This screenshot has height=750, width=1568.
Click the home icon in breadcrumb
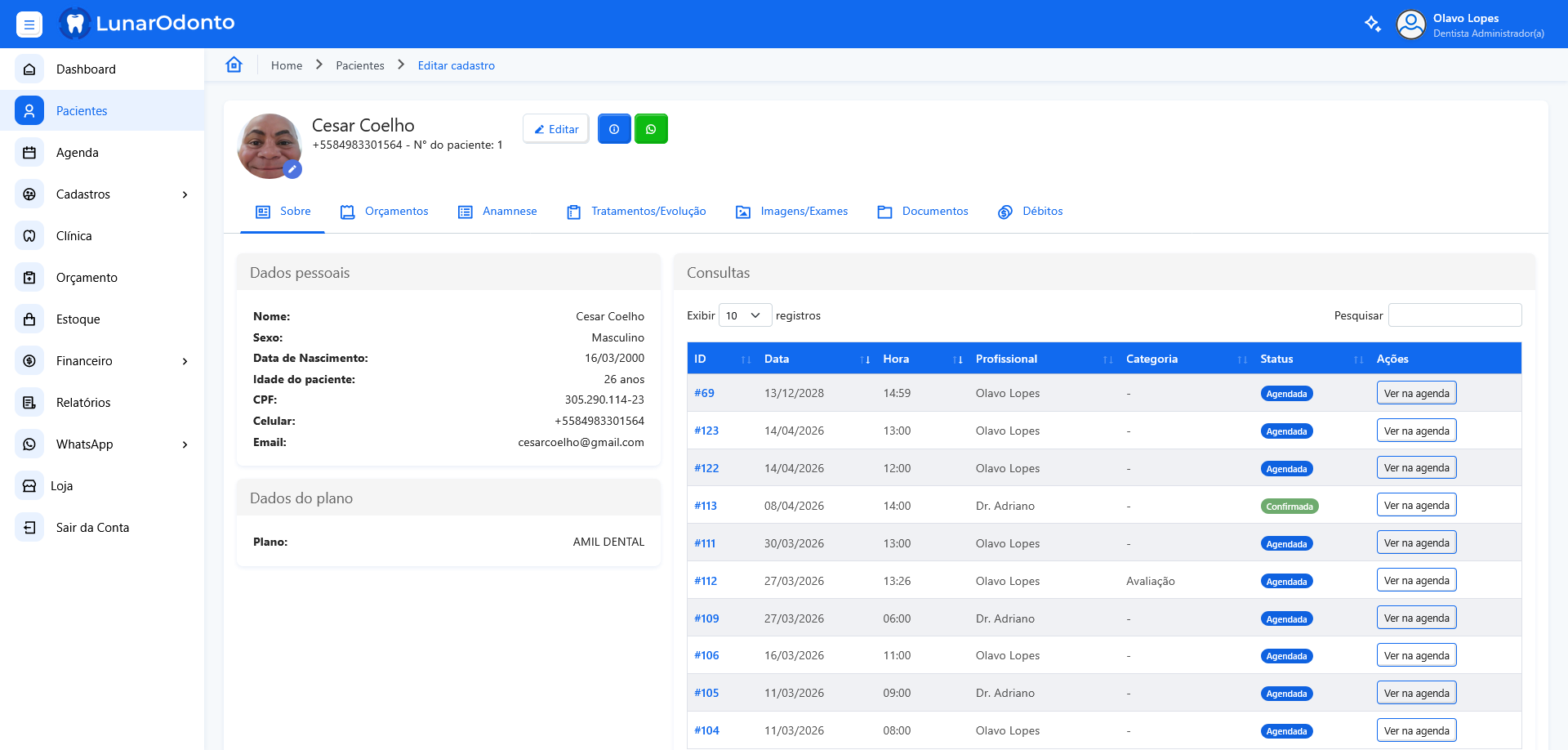click(234, 65)
